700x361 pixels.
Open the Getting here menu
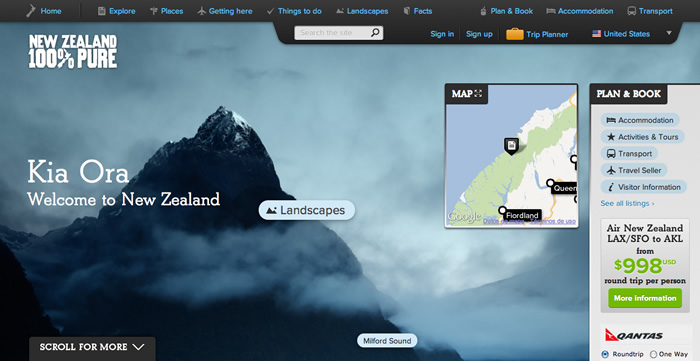[x=225, y=11]
